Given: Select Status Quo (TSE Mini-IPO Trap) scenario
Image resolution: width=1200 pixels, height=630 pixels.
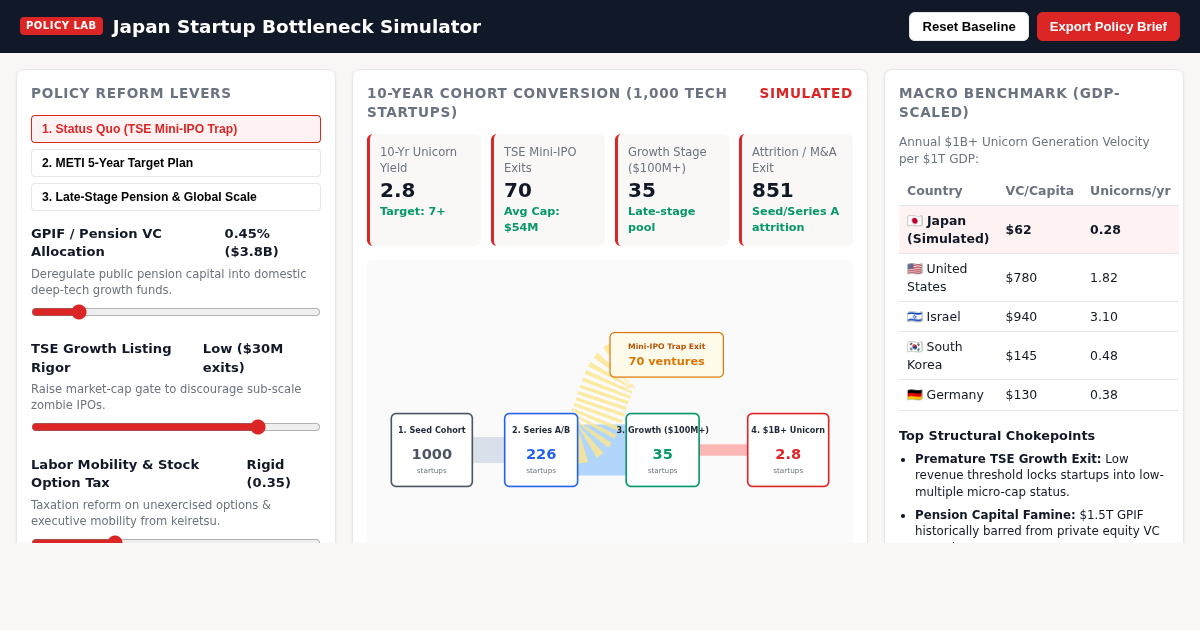Looking at the screenshot, I should tap(176, 129).
